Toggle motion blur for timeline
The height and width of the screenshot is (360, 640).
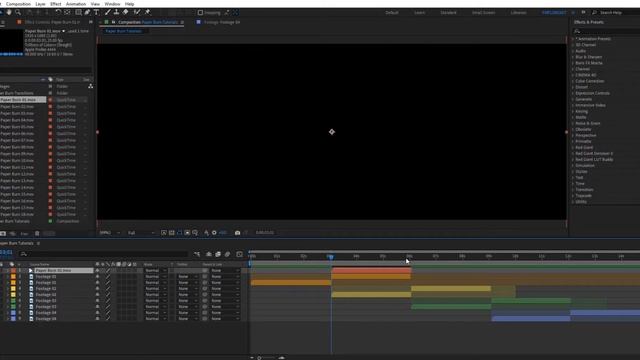227,254
